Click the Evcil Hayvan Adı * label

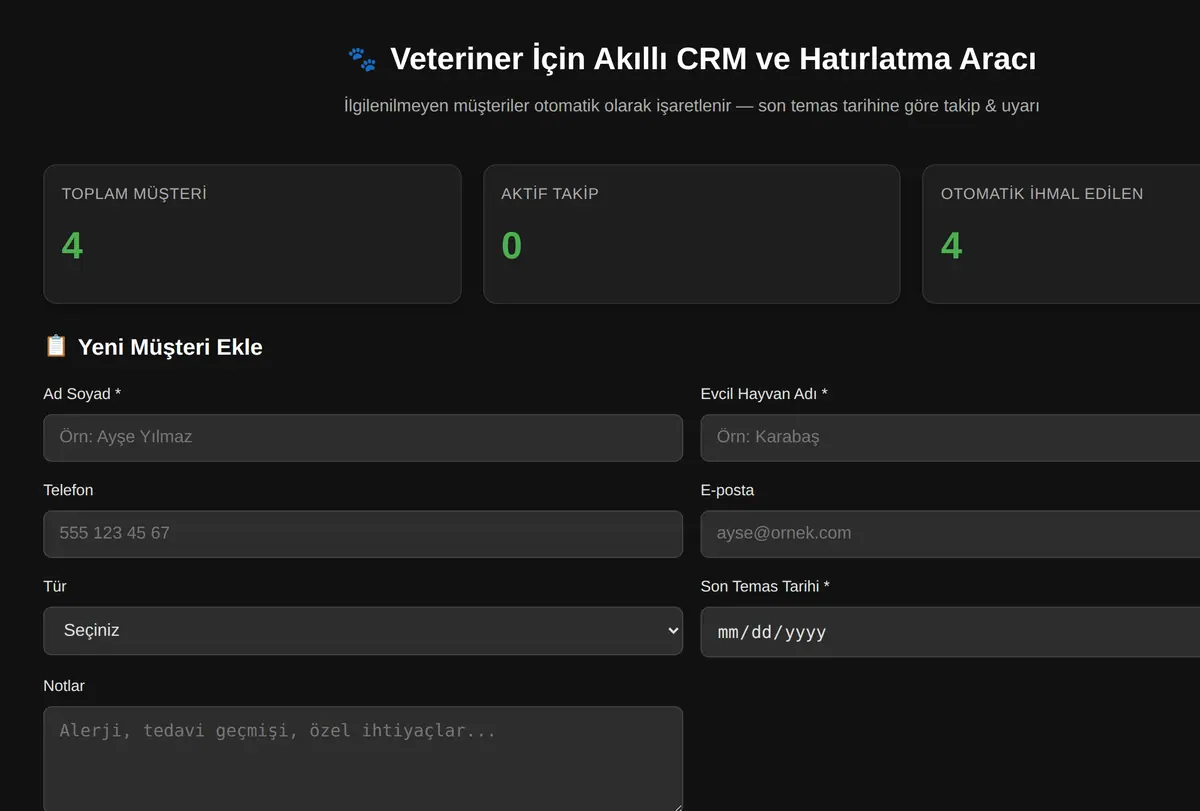point(764,394)
